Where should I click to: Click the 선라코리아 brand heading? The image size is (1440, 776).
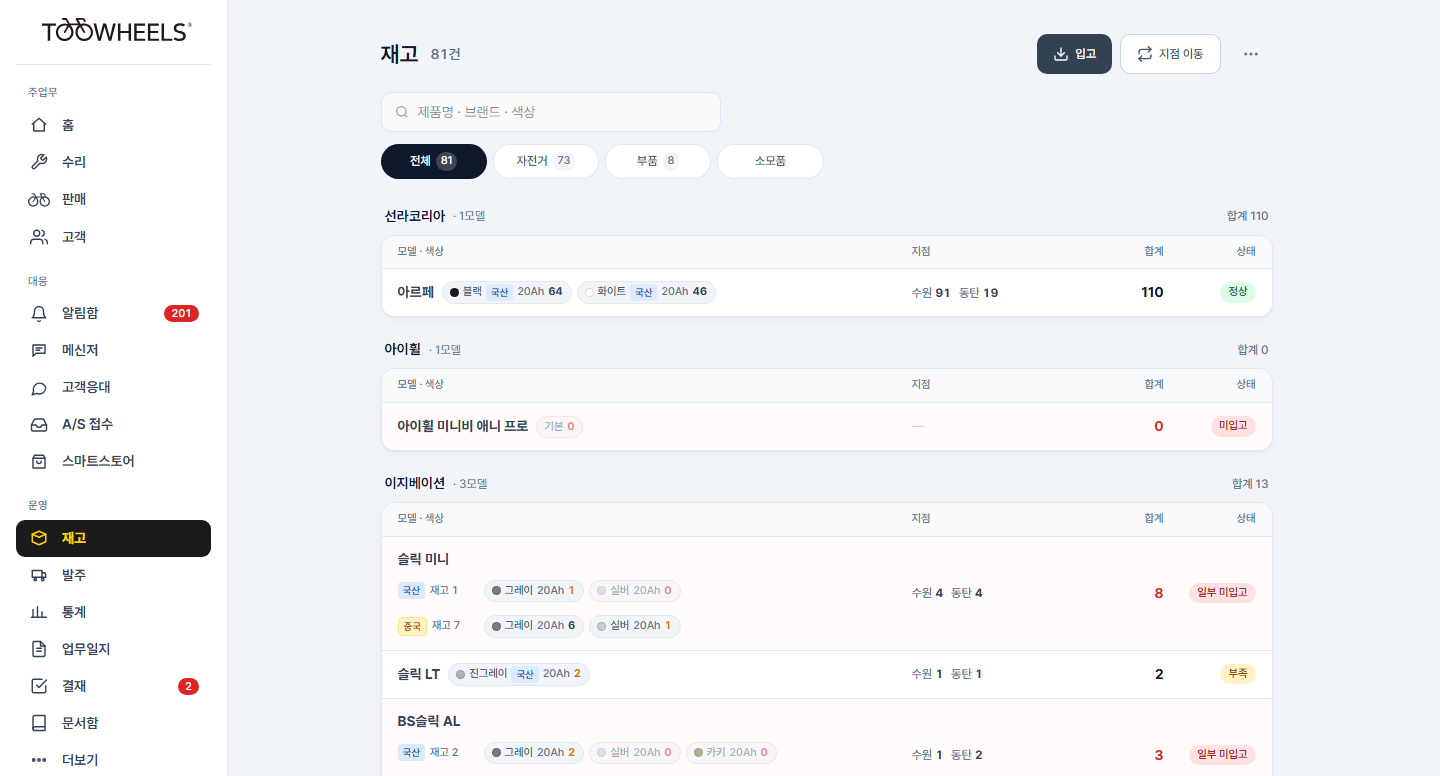pyautogui.click(x=414, y=216)
